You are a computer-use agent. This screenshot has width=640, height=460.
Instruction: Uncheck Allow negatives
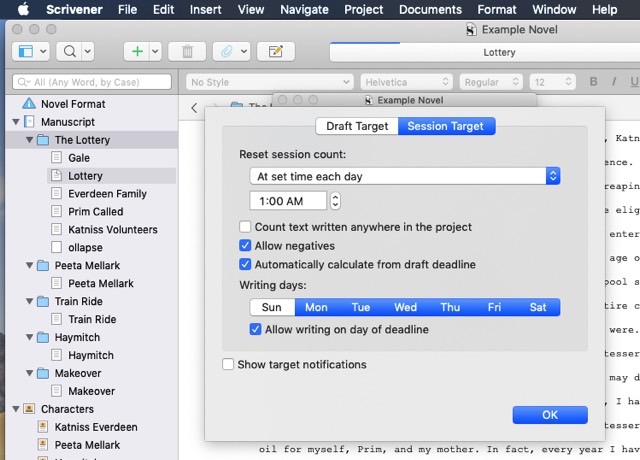pos(245,245)
